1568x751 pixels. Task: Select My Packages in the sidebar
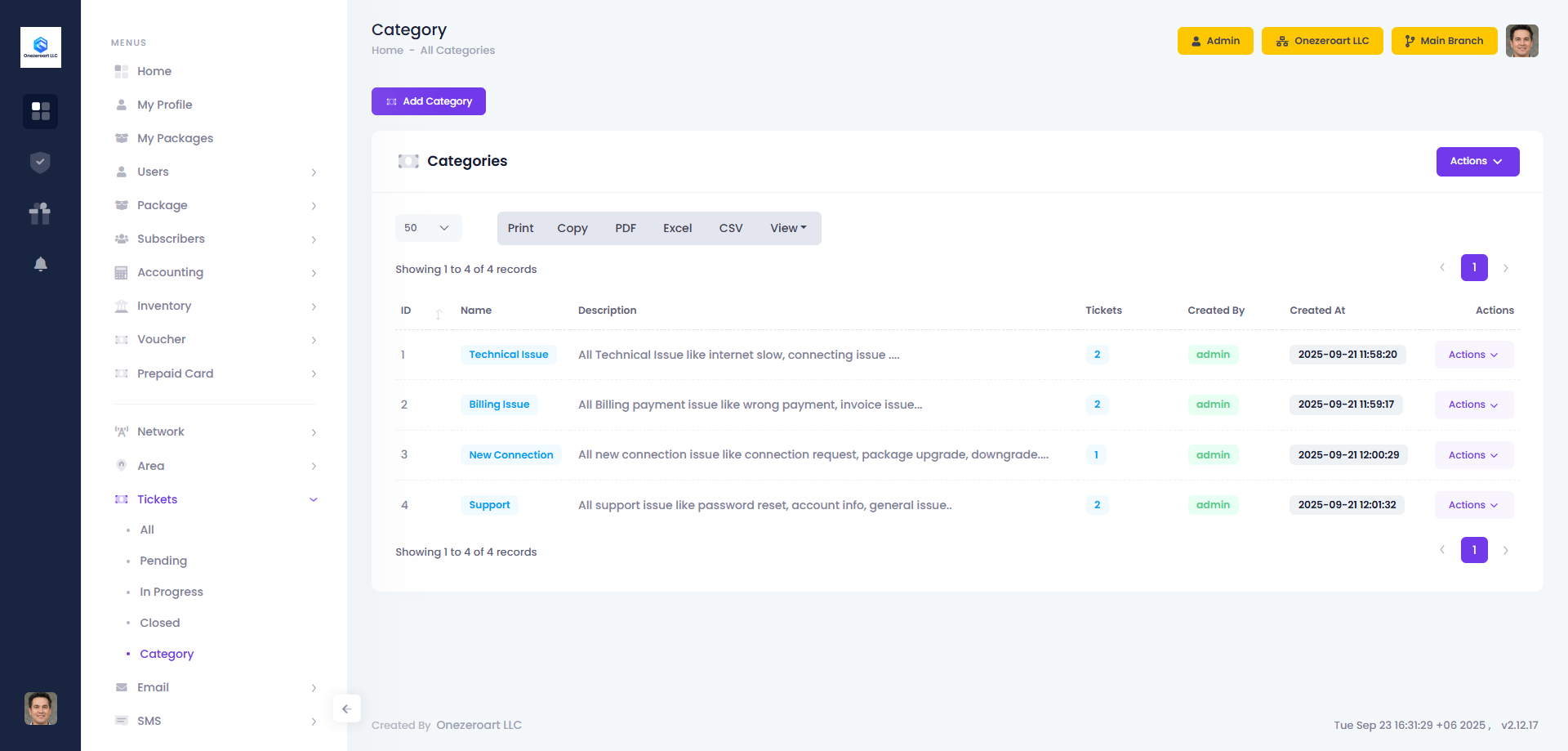point(175,138)
